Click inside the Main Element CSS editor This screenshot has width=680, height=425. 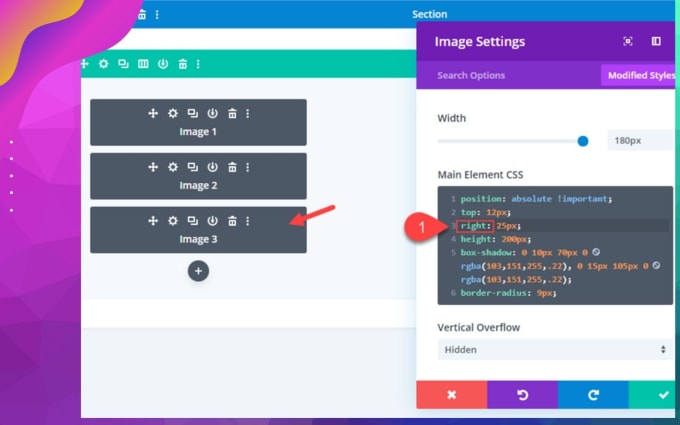click(555, 245)
